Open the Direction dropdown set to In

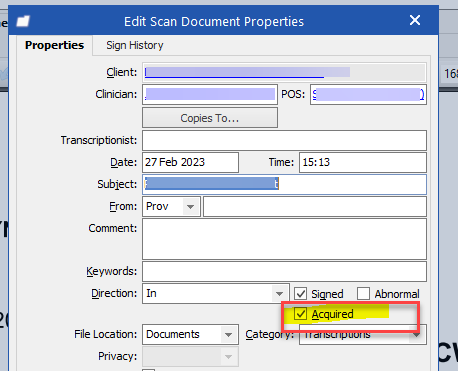coord(279,294)
